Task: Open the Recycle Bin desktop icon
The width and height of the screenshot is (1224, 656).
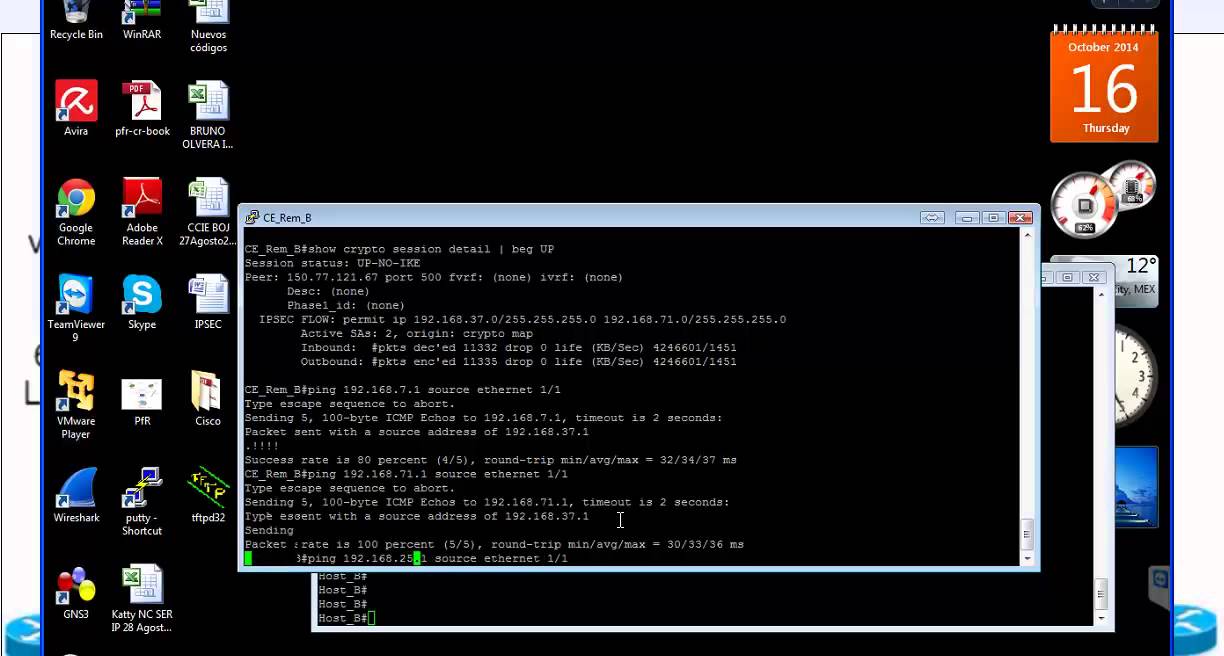Action: pyautogui.click(x=76, y=20)
